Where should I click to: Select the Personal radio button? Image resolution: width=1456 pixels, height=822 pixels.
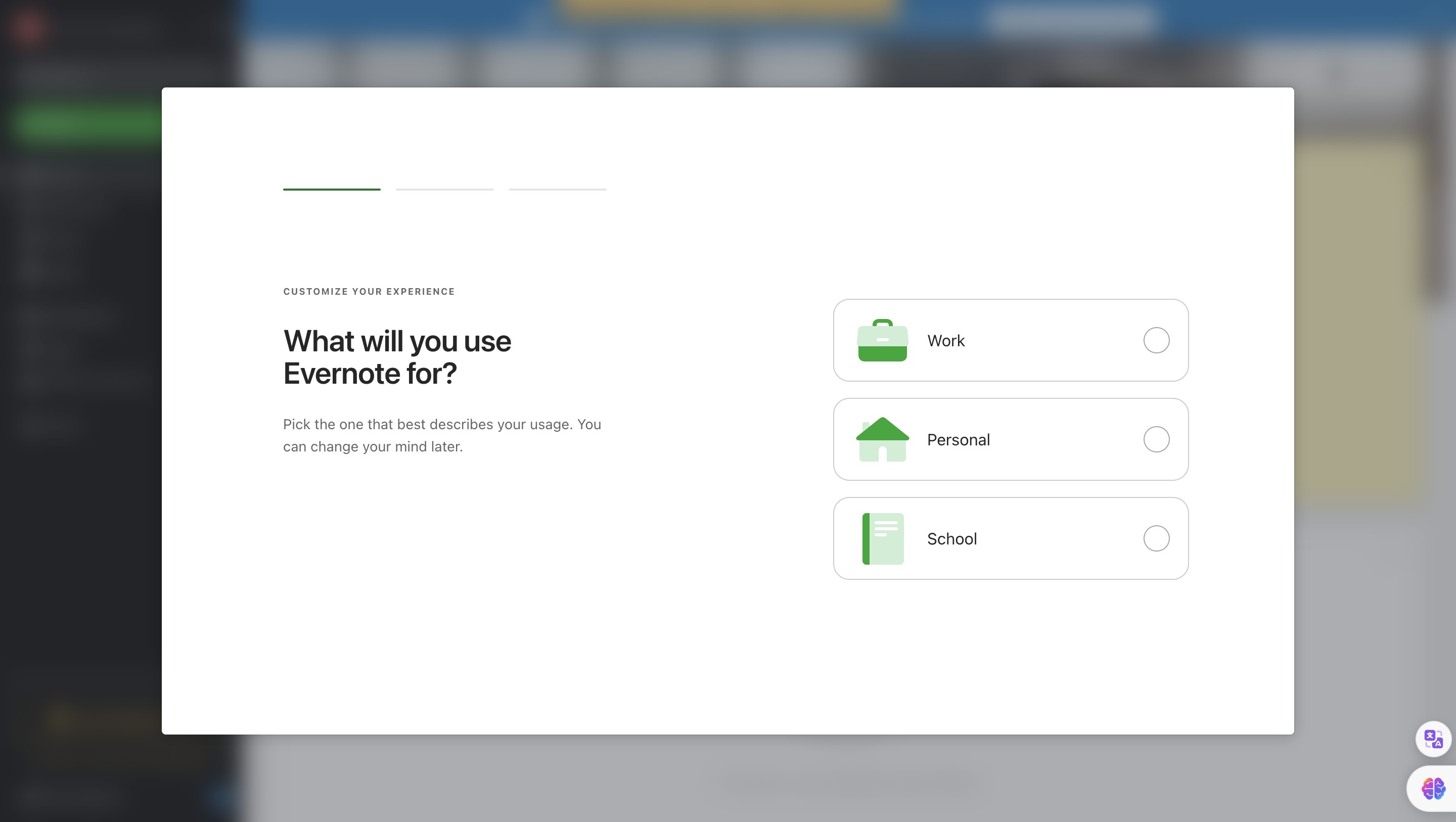[x=1156, y=439]
